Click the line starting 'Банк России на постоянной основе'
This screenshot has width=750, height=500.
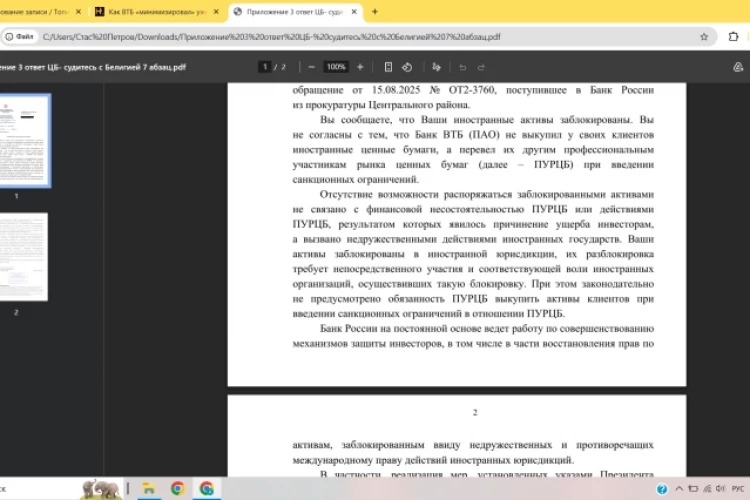486,329
